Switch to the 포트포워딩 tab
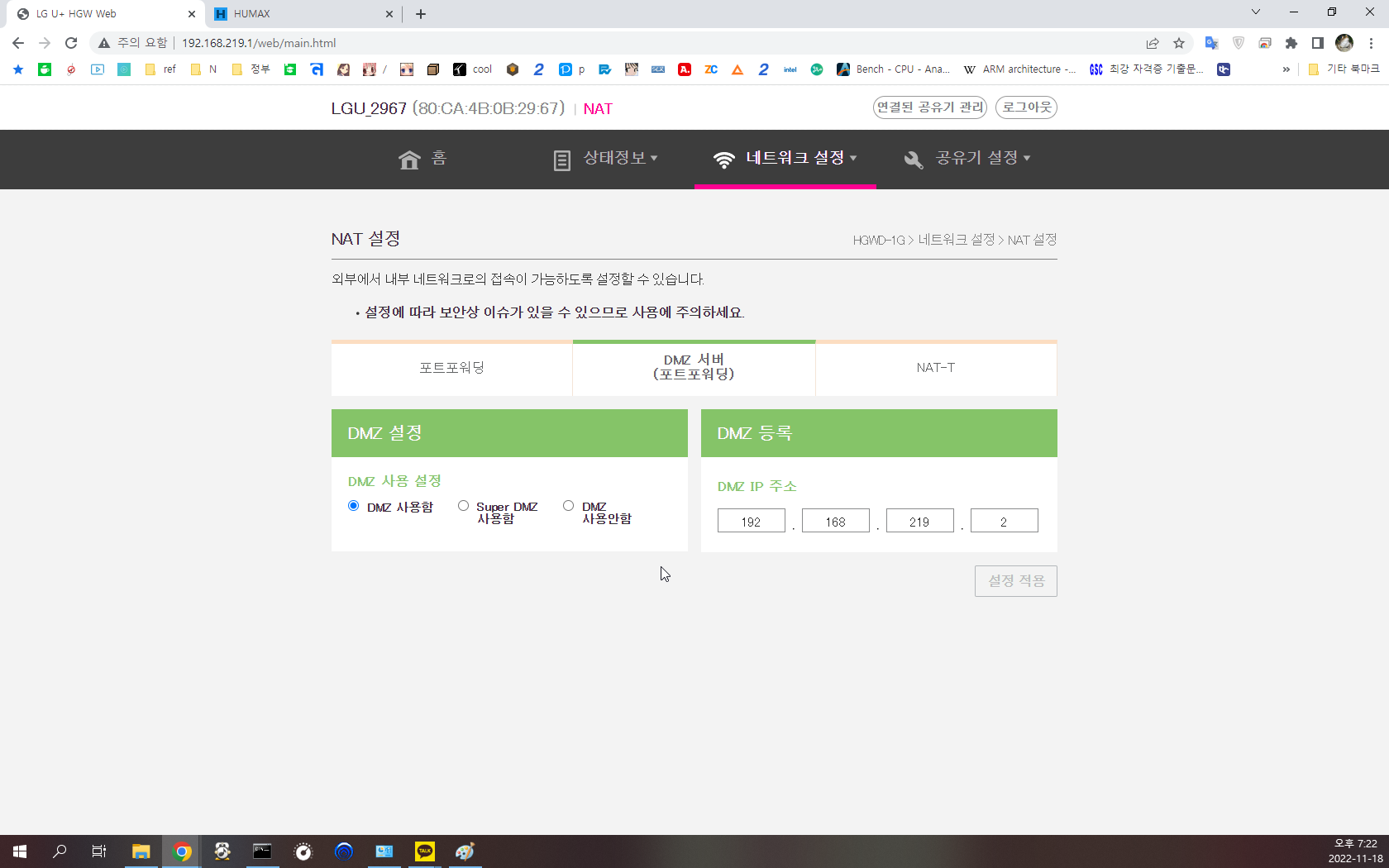The height and width of the screenshot is (868, 1389). (x=451, y=368)
